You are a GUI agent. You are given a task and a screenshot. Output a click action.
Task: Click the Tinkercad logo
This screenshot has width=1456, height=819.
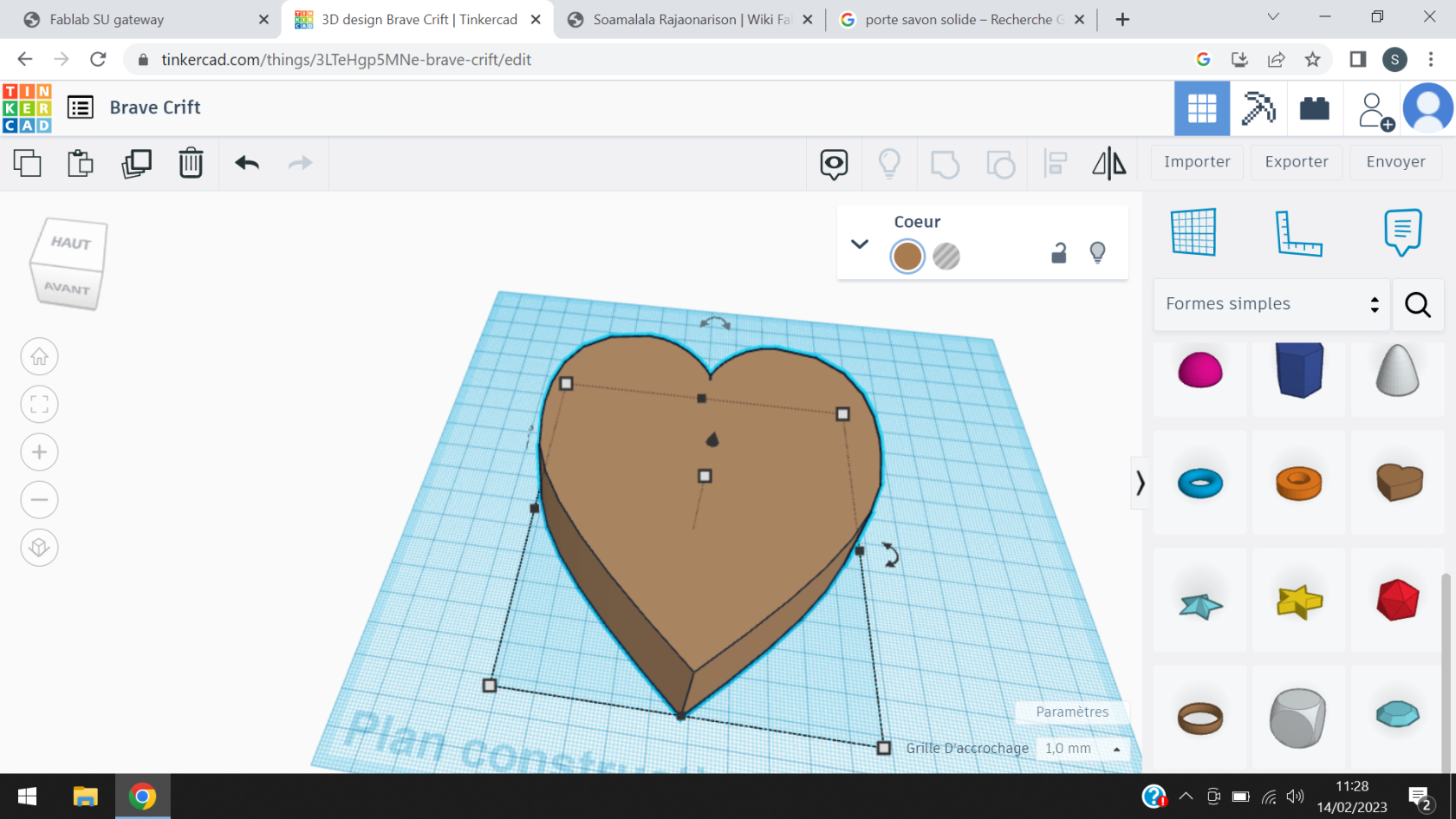(x=27, y=108)
